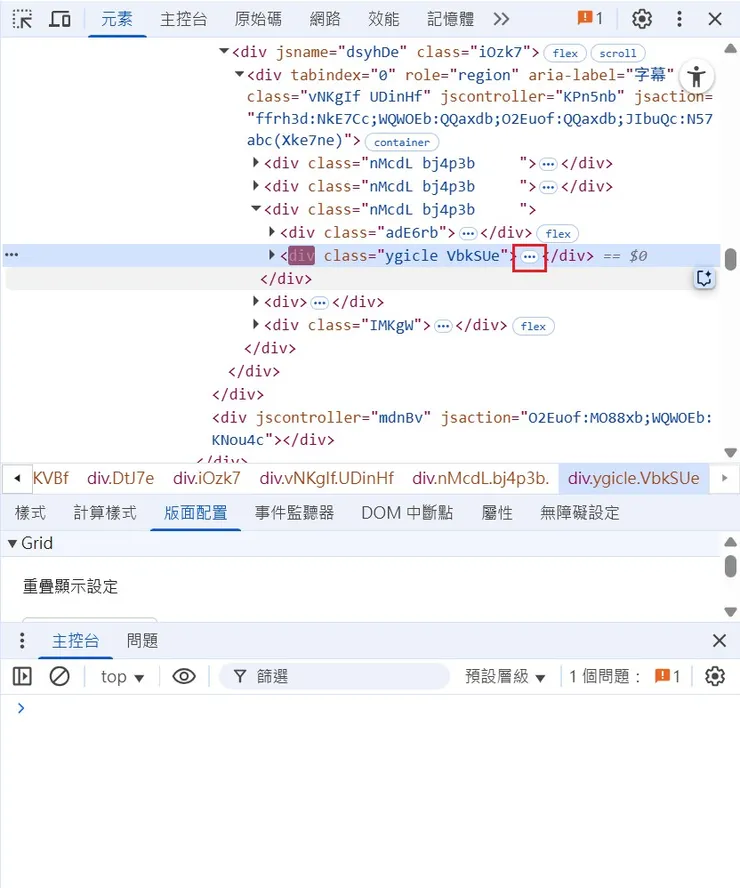
Task: Toggle the scroll badge on div.iOzk7
Action: pos(617,53)
